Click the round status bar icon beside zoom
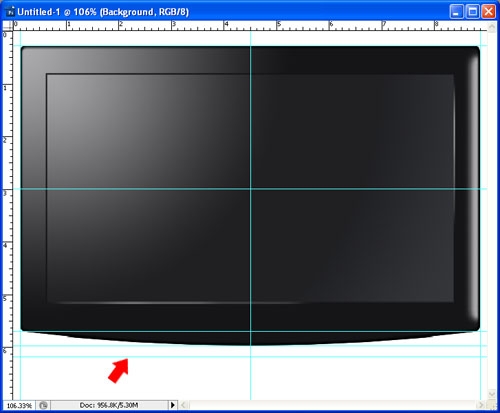The image size is (500, 413). [43, 405]
